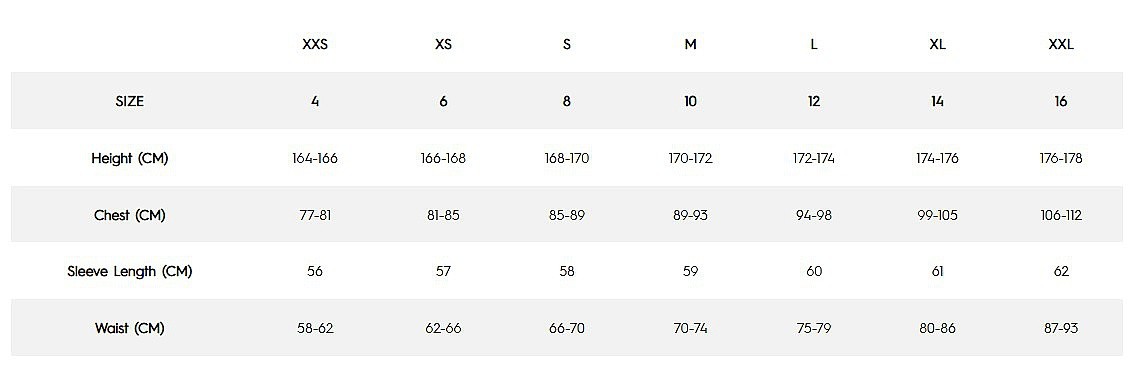
Task: Click sleeve length value 60
Action: click(814, 271)
